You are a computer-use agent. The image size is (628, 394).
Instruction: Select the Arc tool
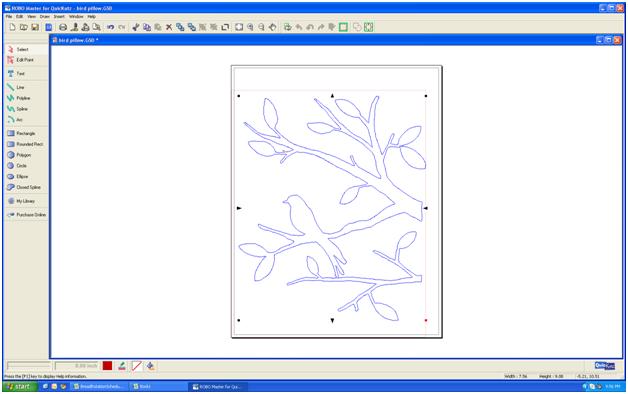(x=26, y=120)
